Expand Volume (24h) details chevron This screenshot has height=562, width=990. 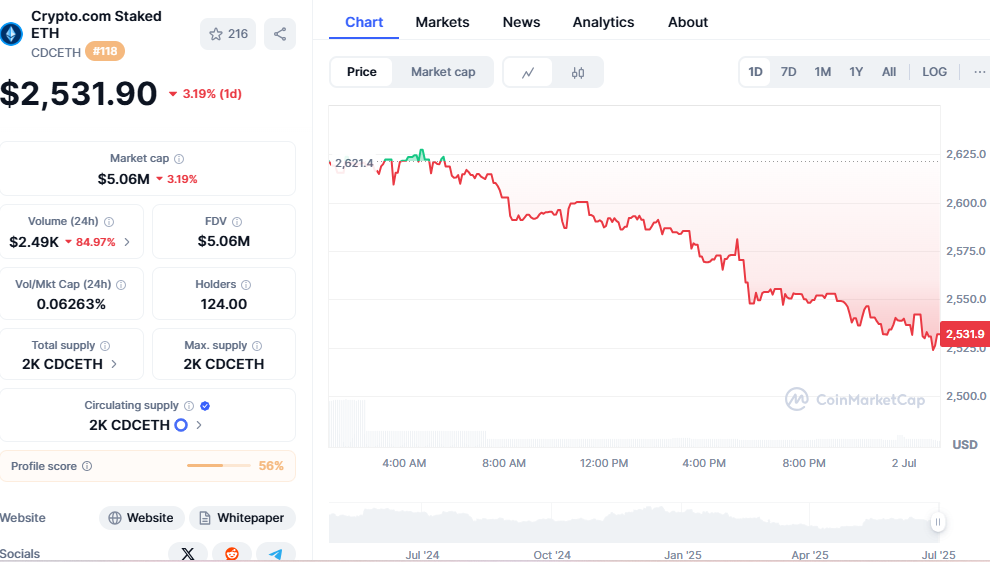127,242
